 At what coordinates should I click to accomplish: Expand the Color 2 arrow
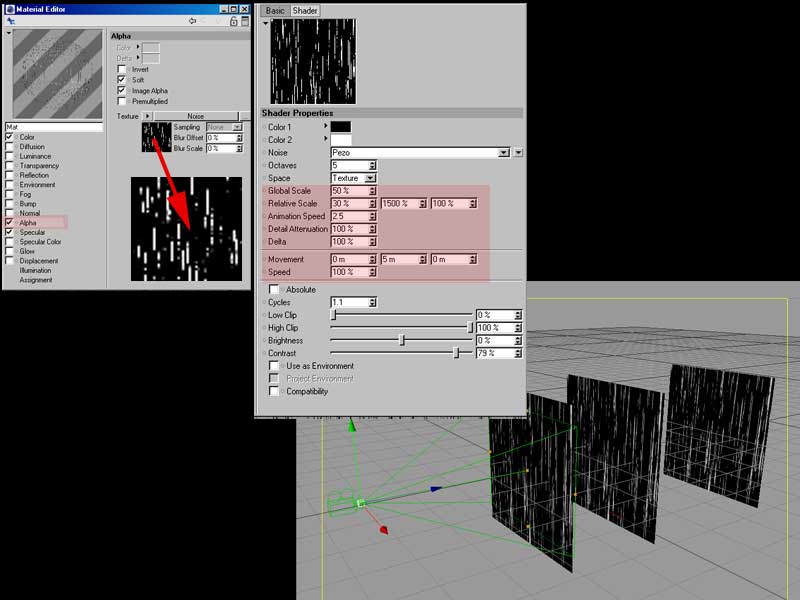click(x=325, y=139)
